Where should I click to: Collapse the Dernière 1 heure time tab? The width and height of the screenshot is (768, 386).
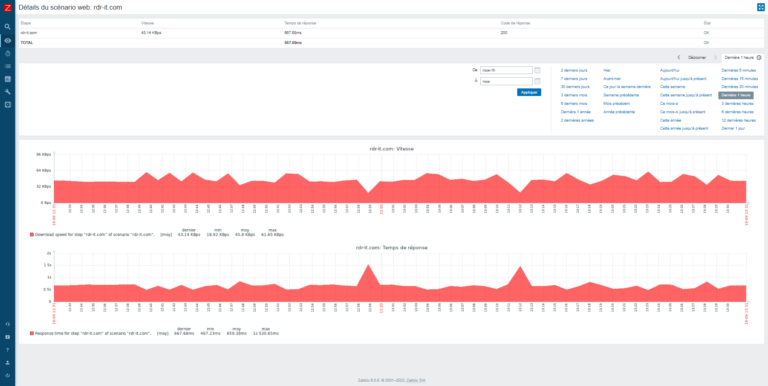pyautogui.click(x=743, y=57)
